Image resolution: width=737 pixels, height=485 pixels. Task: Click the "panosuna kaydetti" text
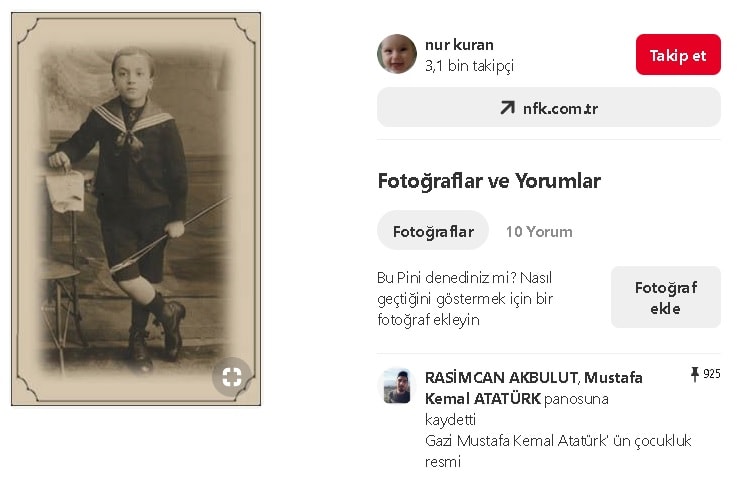tap(517, 409)
